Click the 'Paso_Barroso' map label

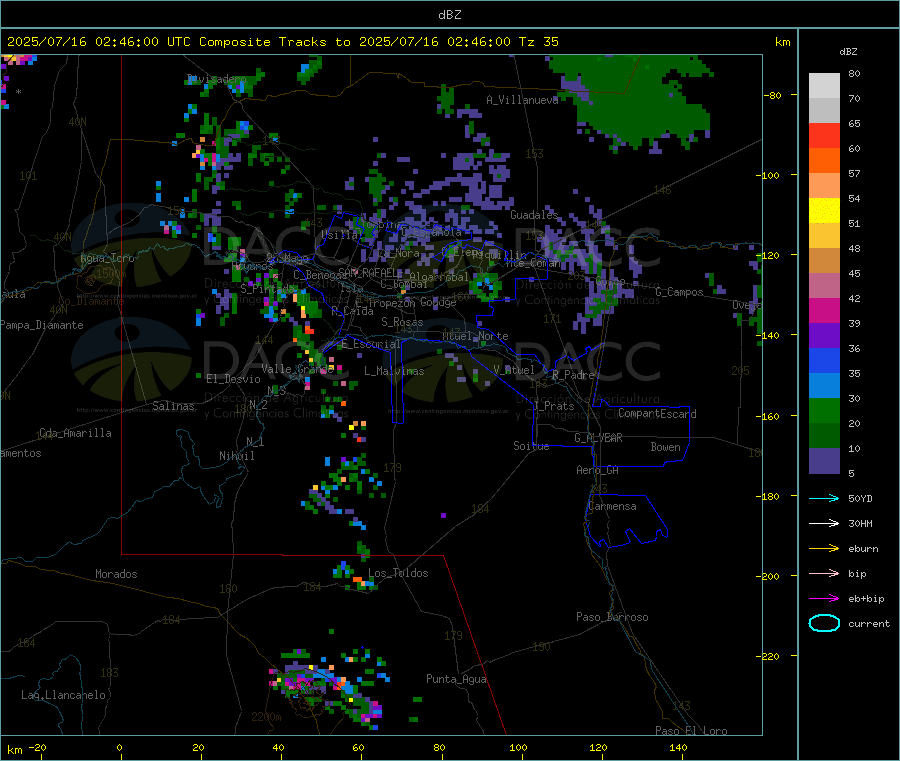[612, 617]
